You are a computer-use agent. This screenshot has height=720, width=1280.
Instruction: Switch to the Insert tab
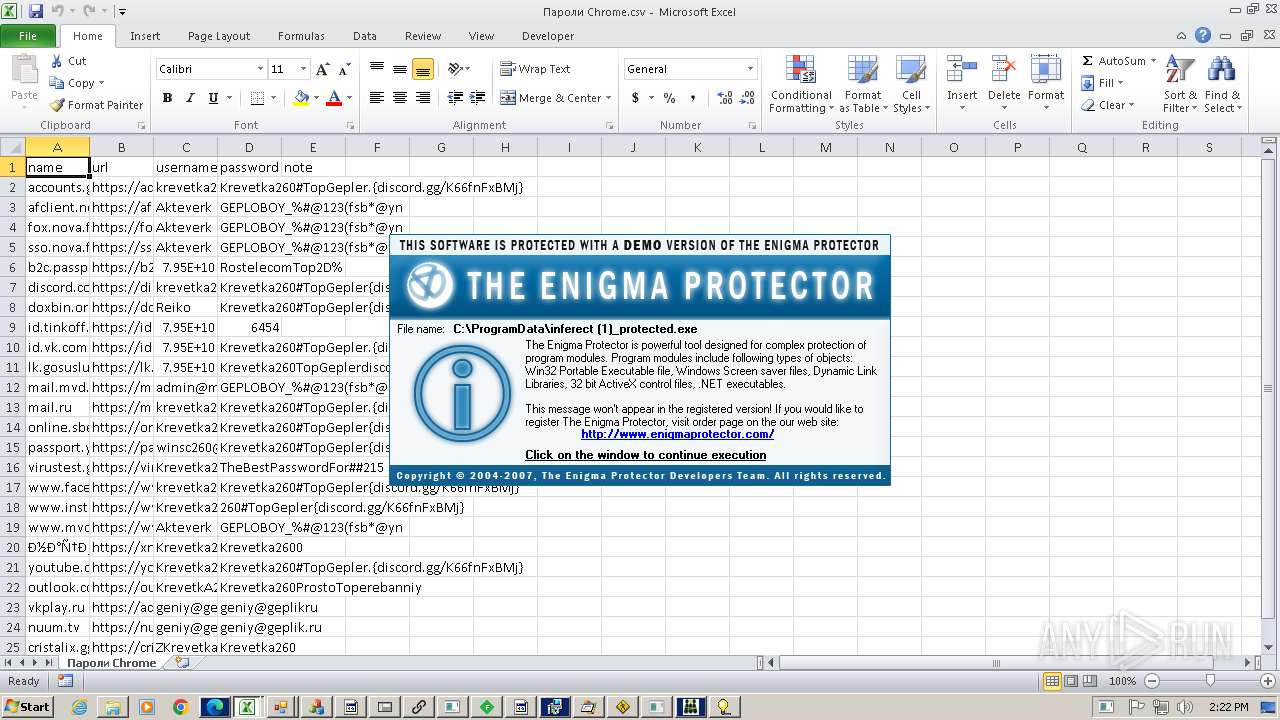coord(145,36)
